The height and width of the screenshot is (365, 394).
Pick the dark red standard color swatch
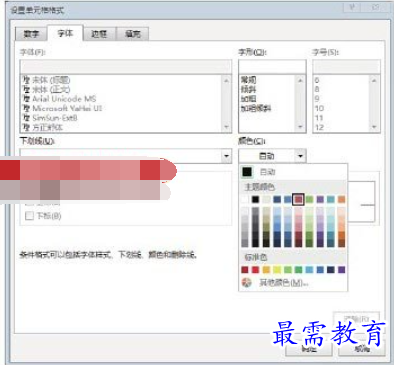point(245,270)
